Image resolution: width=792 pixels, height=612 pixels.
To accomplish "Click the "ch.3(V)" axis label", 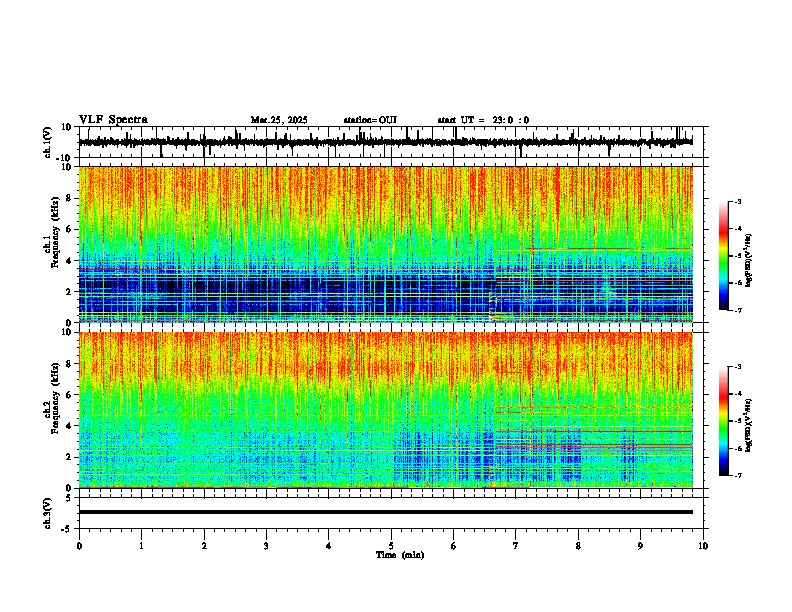I will (48, 513).
